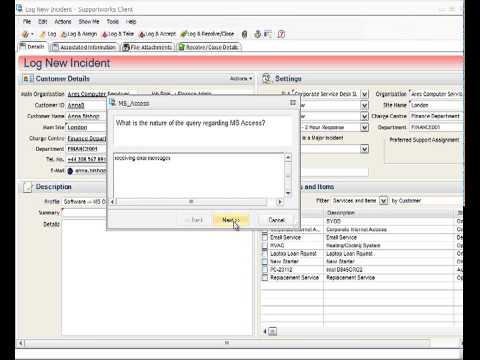Click the Charge Centre Finance Department field
This screenshot has height=360, width=480.
(436, 116)
